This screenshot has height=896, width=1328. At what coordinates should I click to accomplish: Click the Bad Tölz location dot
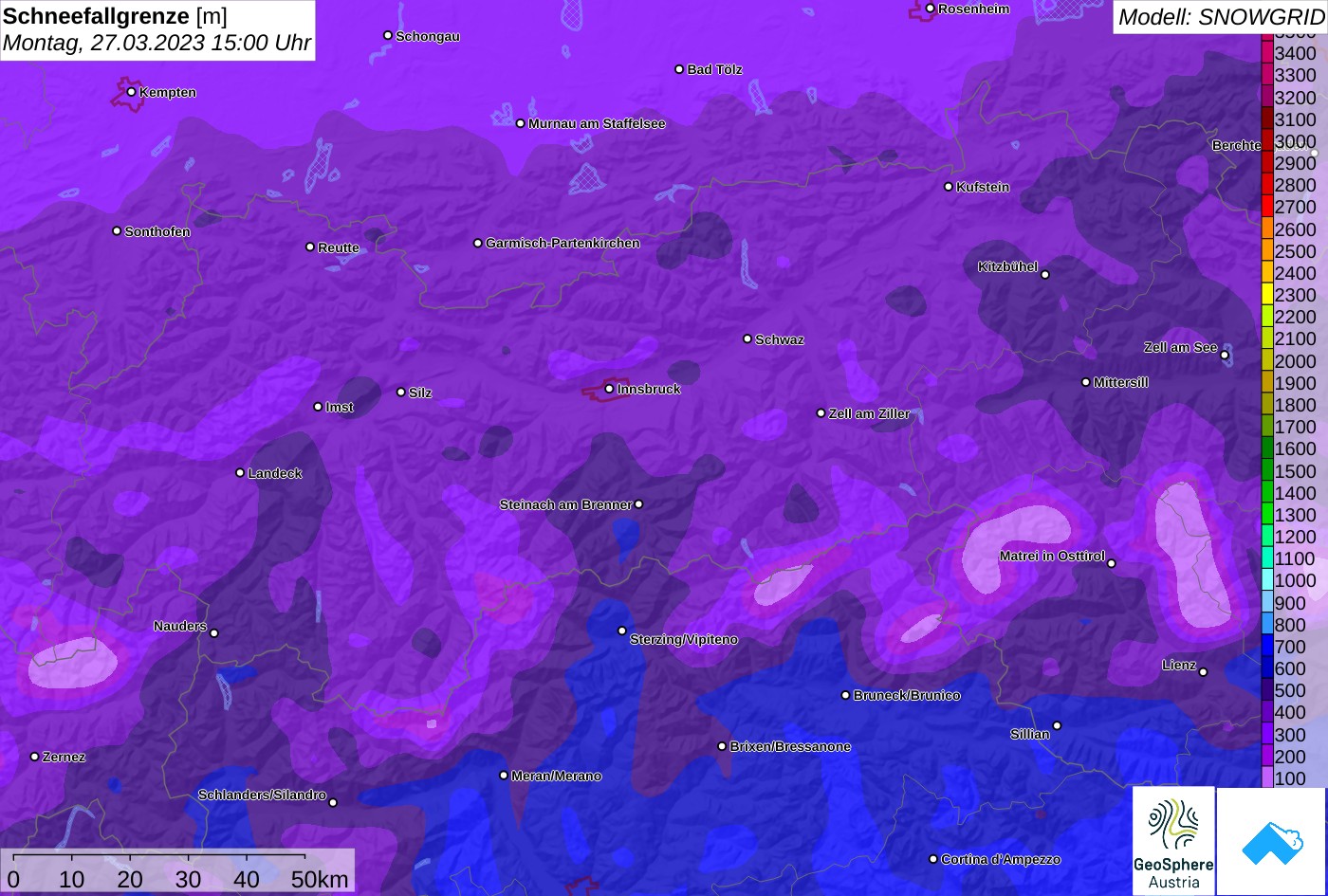point(679,69)
